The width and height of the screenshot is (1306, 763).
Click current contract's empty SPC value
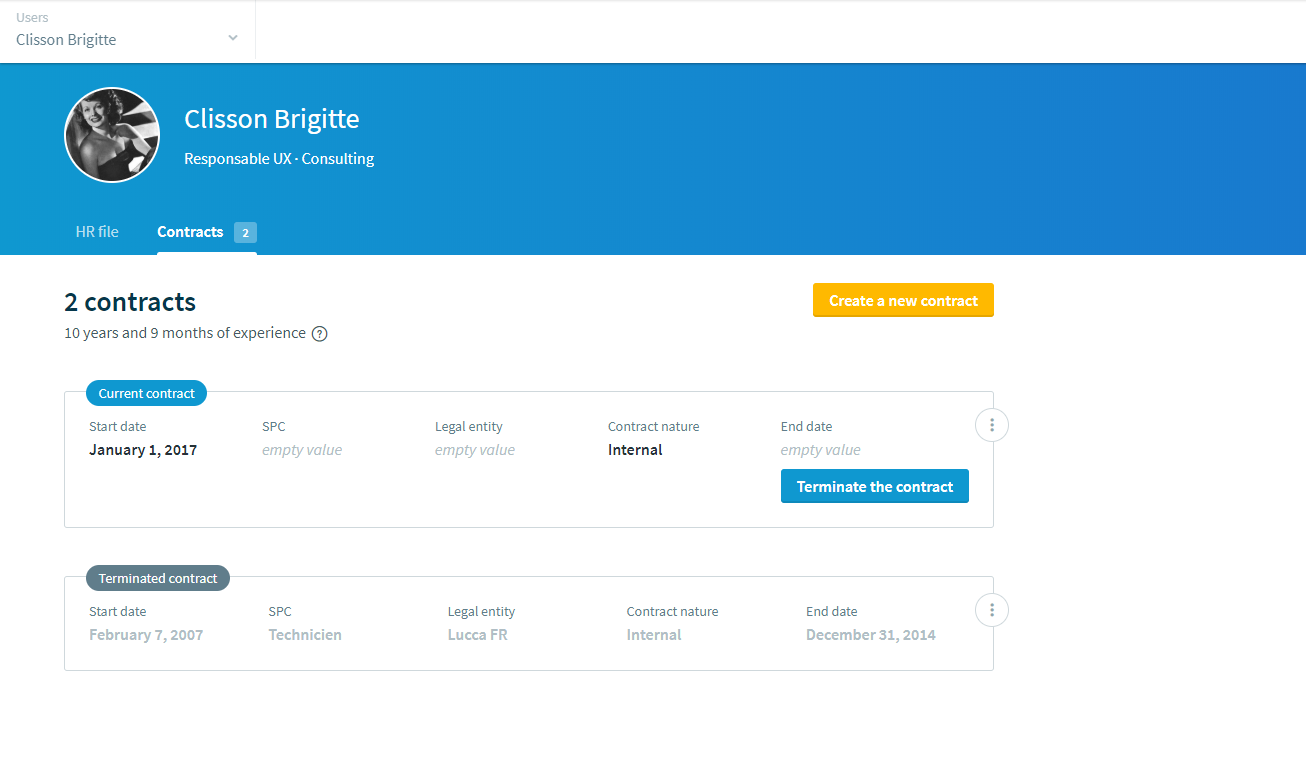tap(302, 450)
